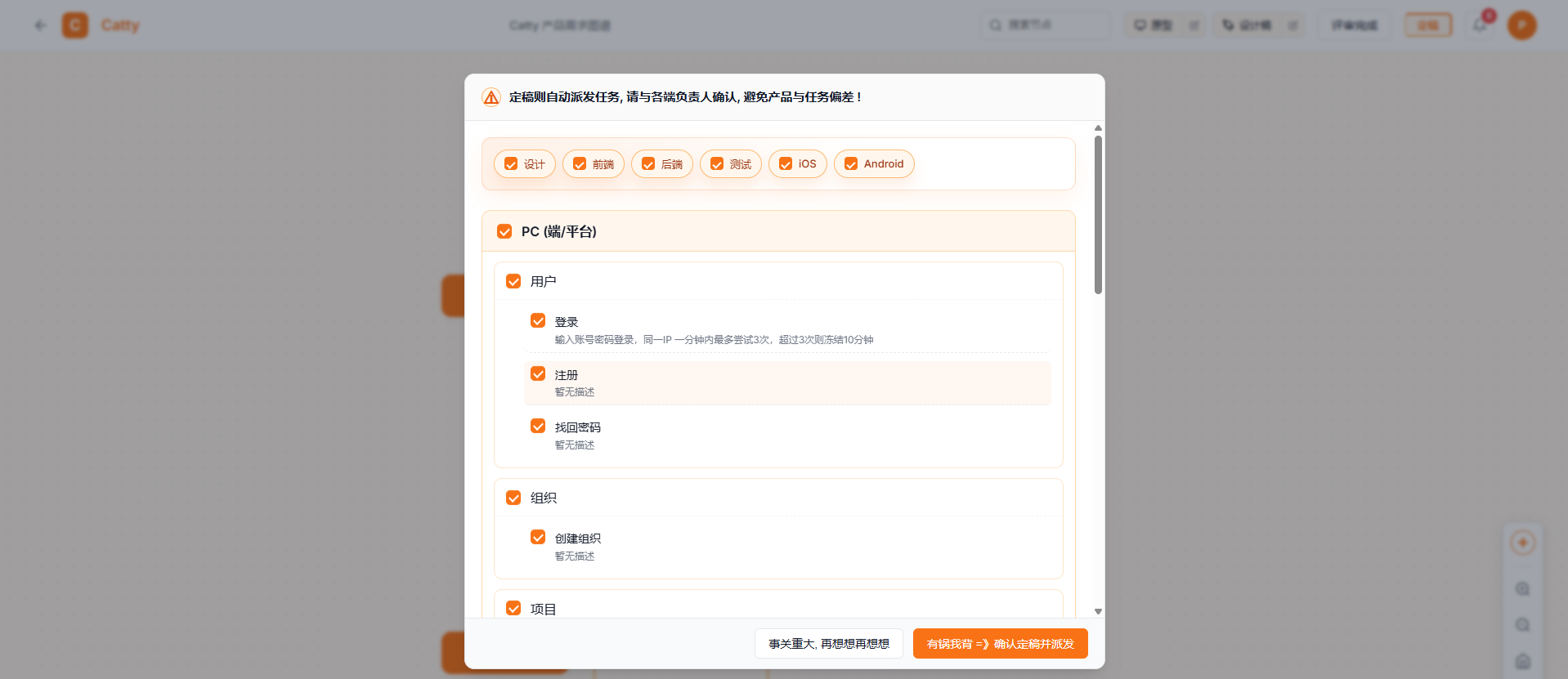
Task: Open the notification bell
Action: tap(1480, 25)
